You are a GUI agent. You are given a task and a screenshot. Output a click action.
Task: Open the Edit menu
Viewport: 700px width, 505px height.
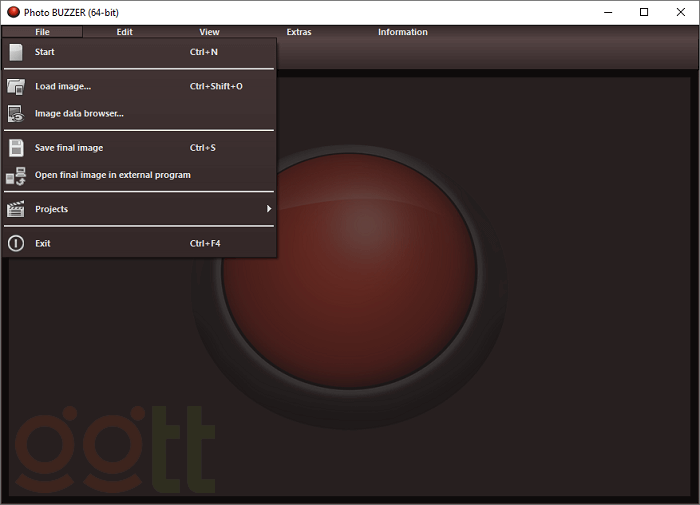pyautogui.click(x=124, y=32)
